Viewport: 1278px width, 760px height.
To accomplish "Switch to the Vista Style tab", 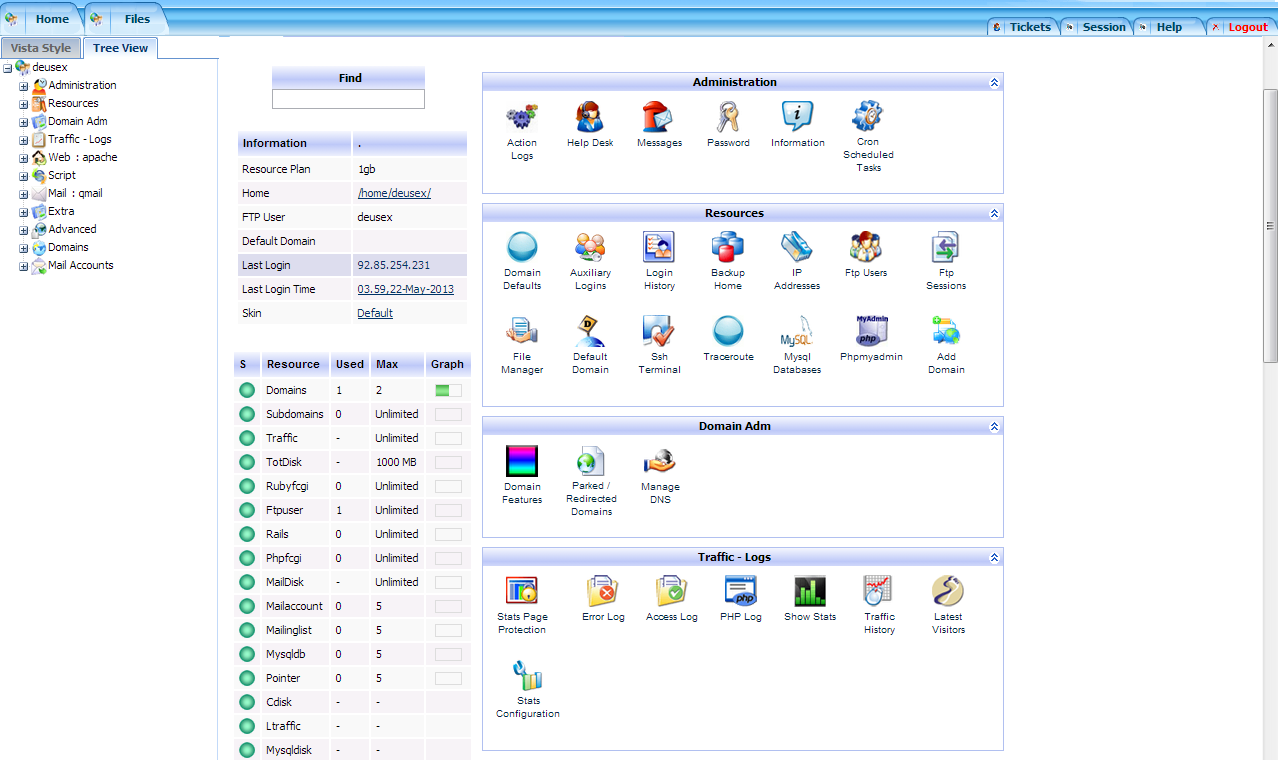I will tap(41, 48).
